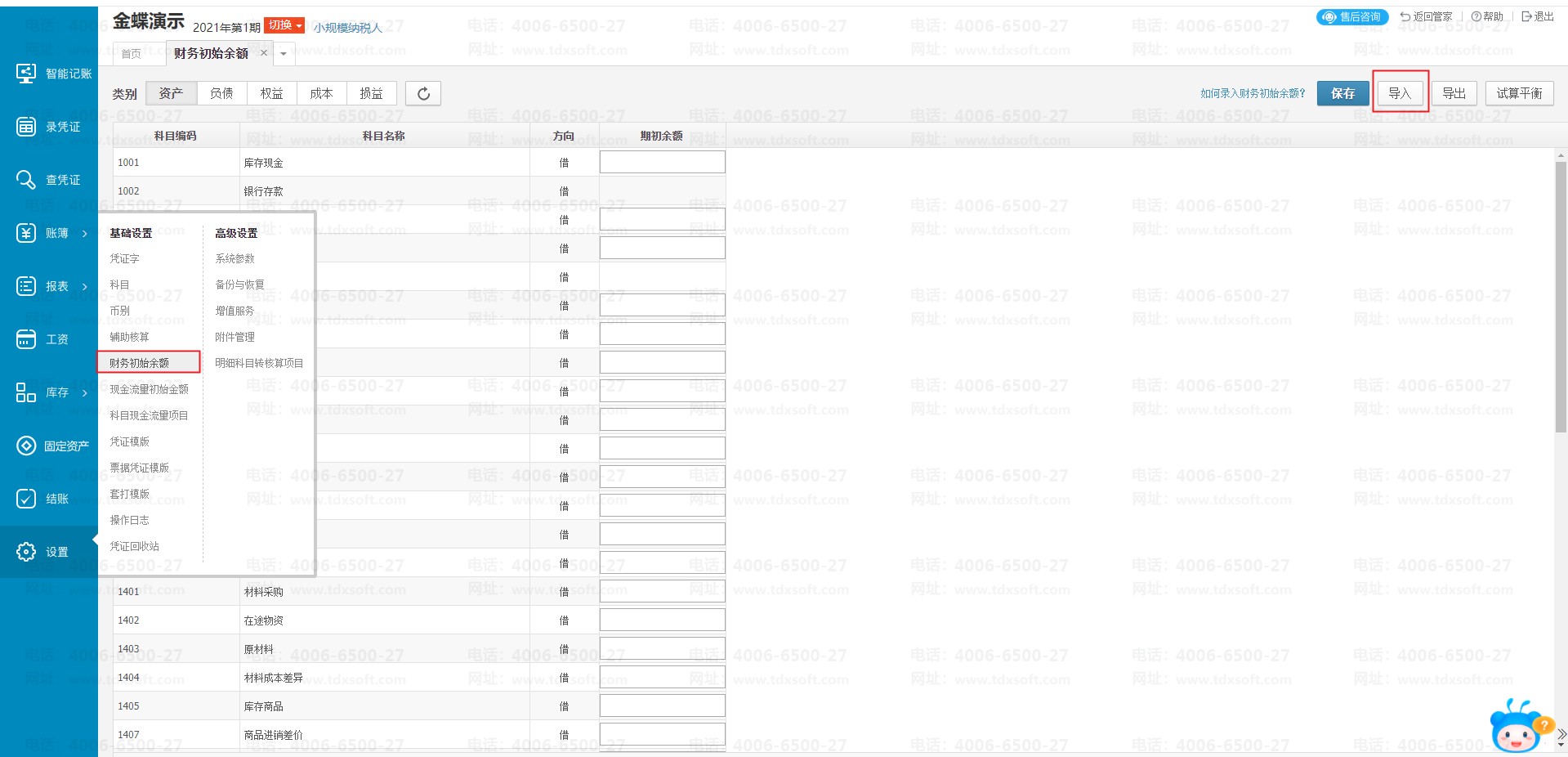
Task: Open the 帮助 link
Action: [1487, 17]
